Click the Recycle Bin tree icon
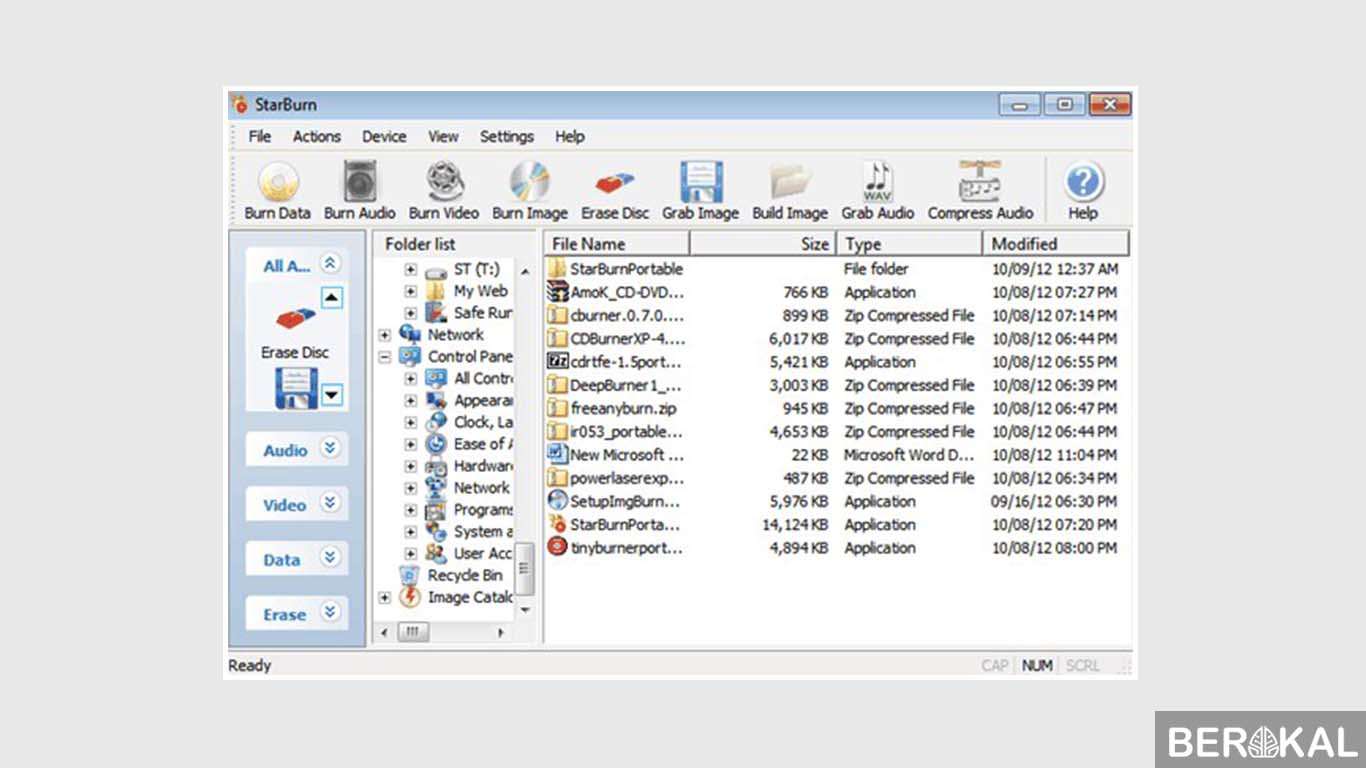Image resolution: width=1366 pixels, height=768 pixels. 410,576
